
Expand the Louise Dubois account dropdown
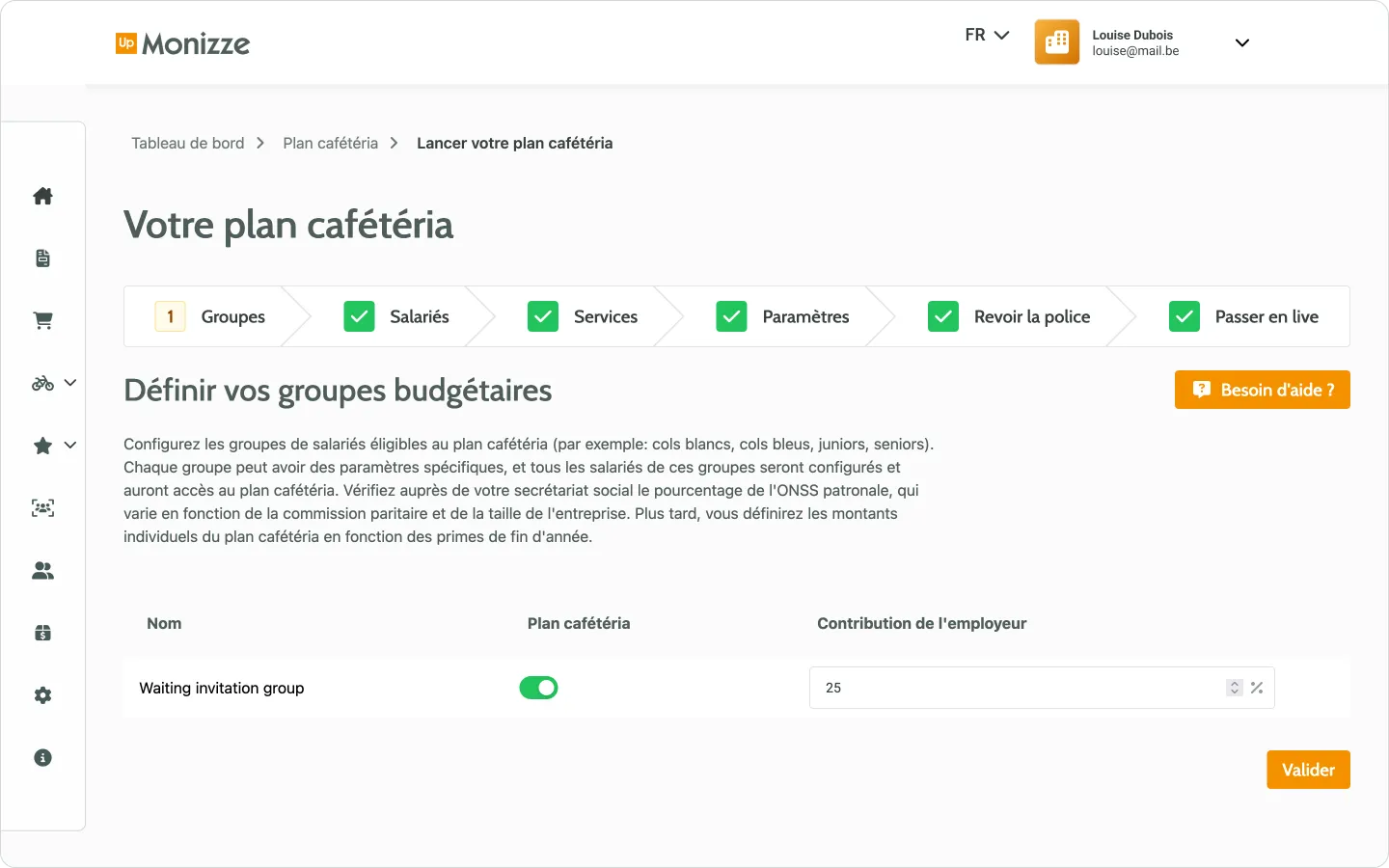[1242, 42]
